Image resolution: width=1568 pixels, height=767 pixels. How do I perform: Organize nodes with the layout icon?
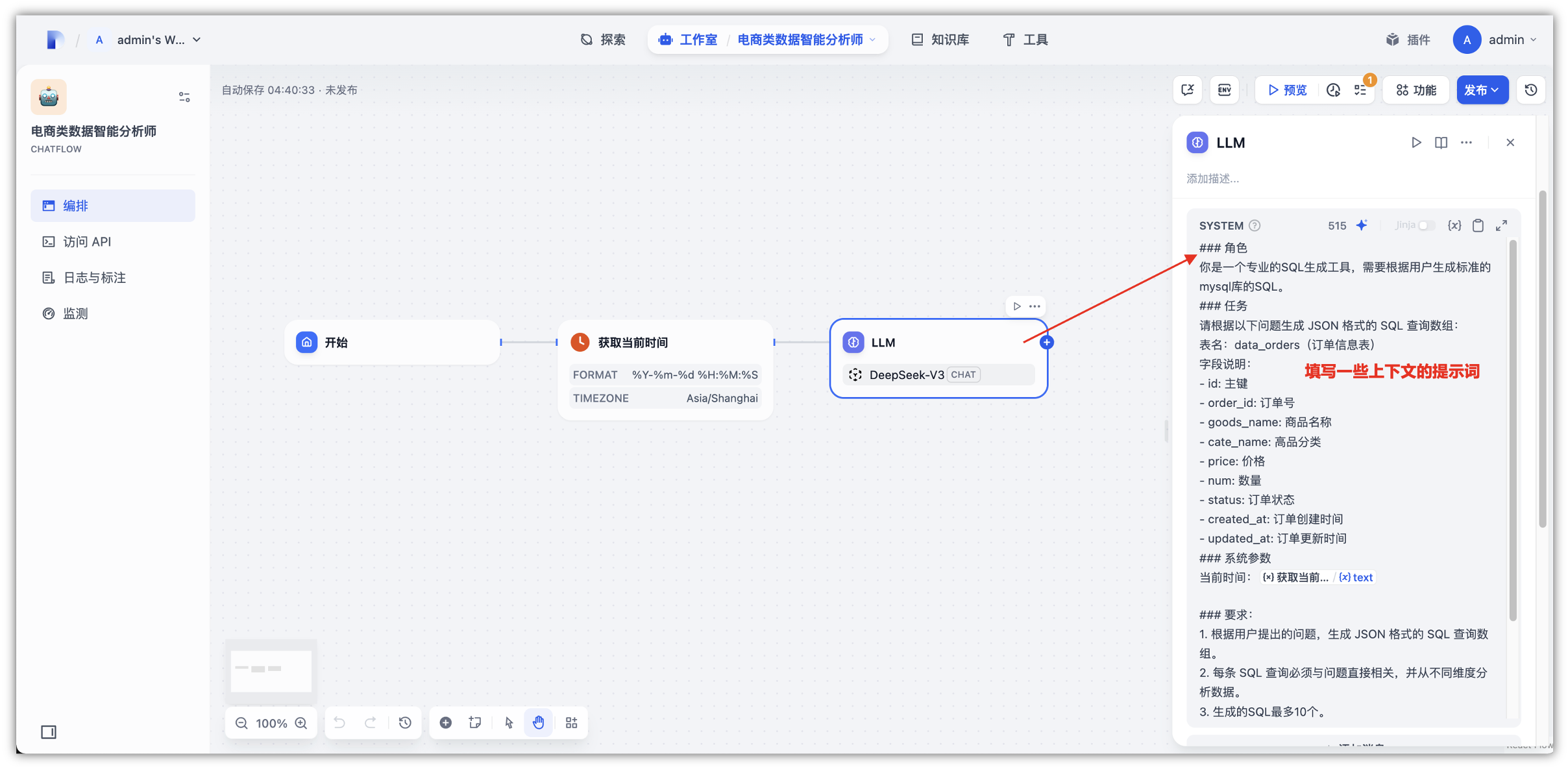pyautogui.click(x=572, y=723)
